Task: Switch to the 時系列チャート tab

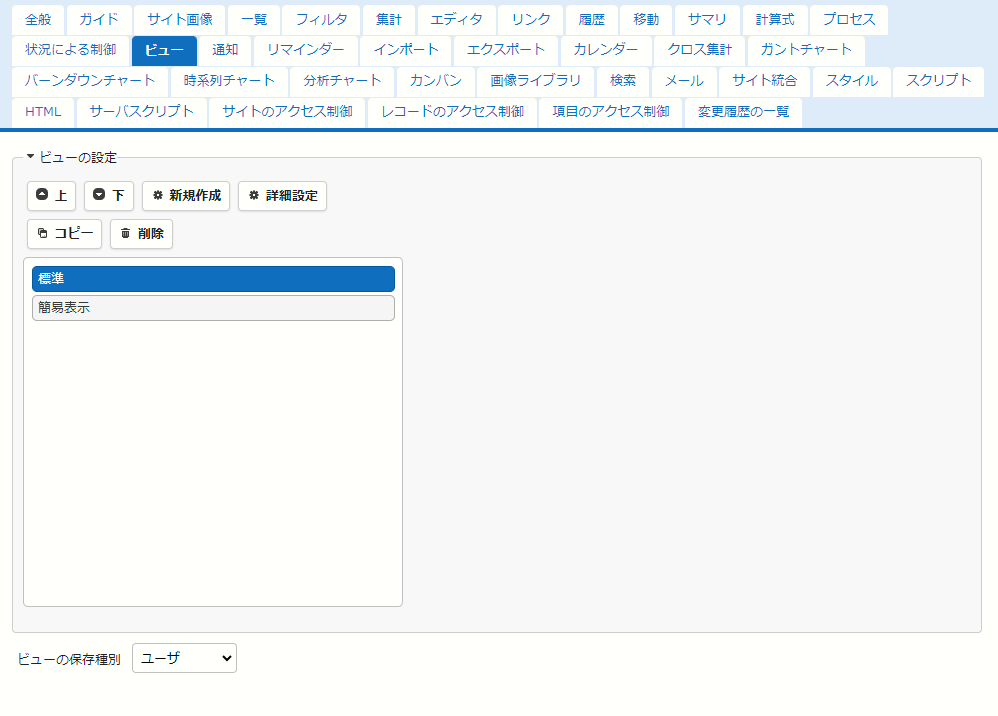Action: pos(229,81)
